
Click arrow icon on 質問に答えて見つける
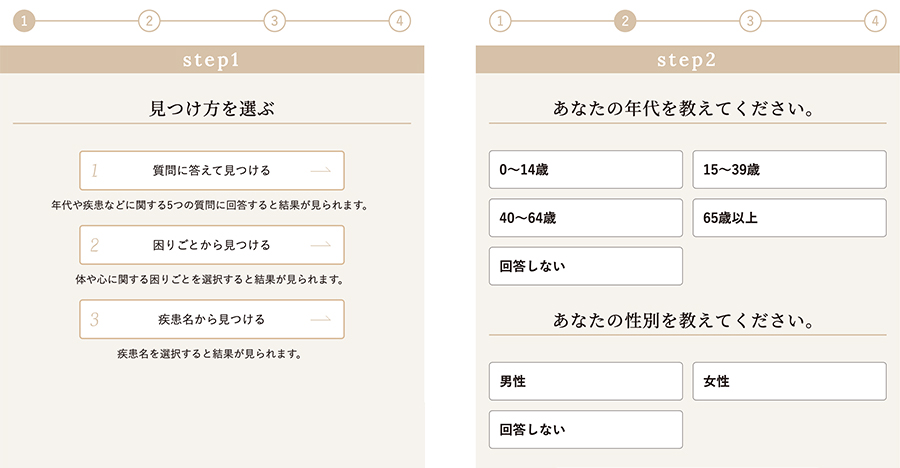[x=321, y=170]
